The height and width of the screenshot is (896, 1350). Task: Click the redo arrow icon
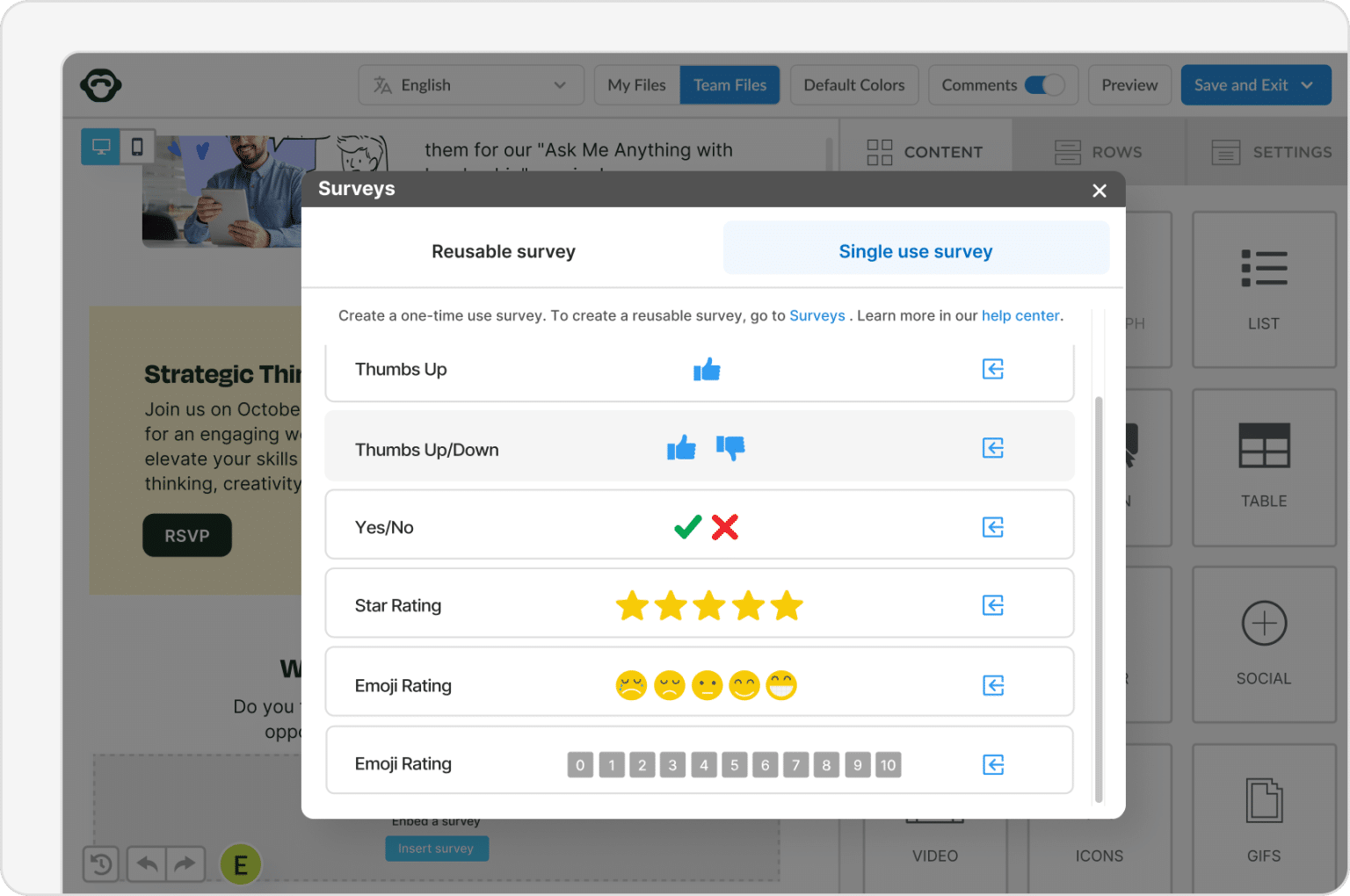tap(185, 864)
